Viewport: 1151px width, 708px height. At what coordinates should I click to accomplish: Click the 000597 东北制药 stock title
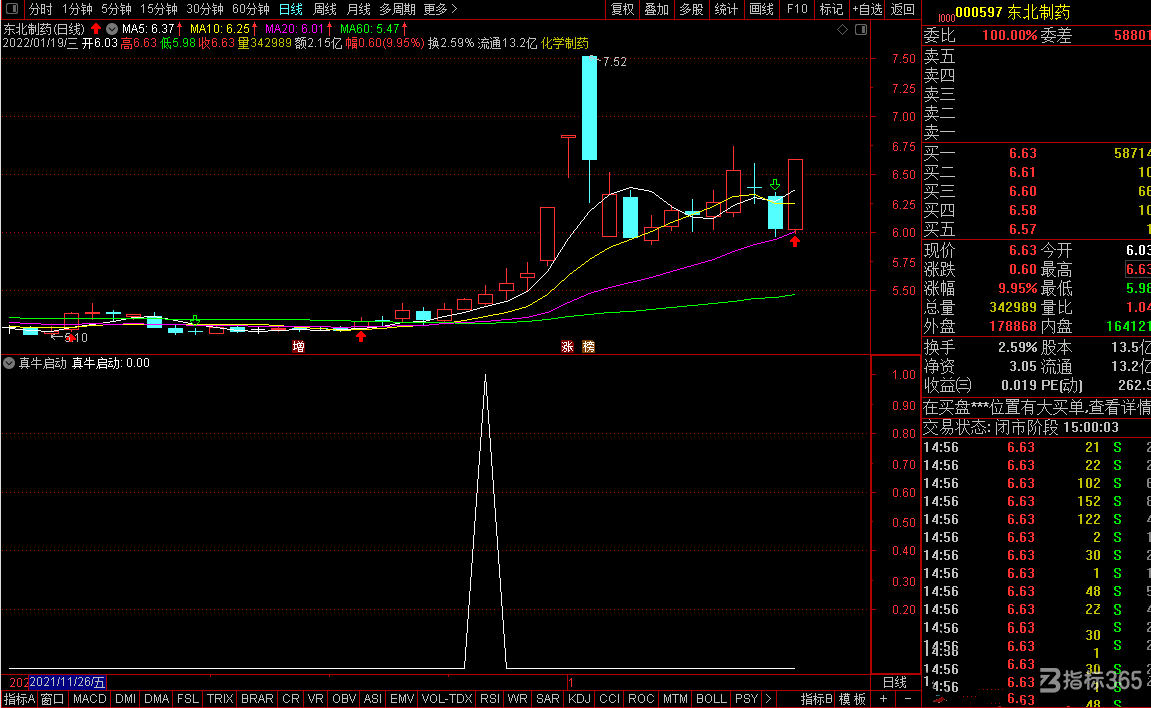point(1013,12)
